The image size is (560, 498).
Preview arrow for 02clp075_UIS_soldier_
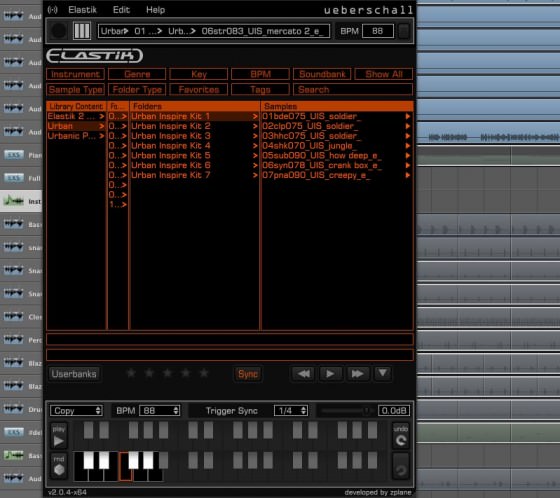tap(408, 126)
